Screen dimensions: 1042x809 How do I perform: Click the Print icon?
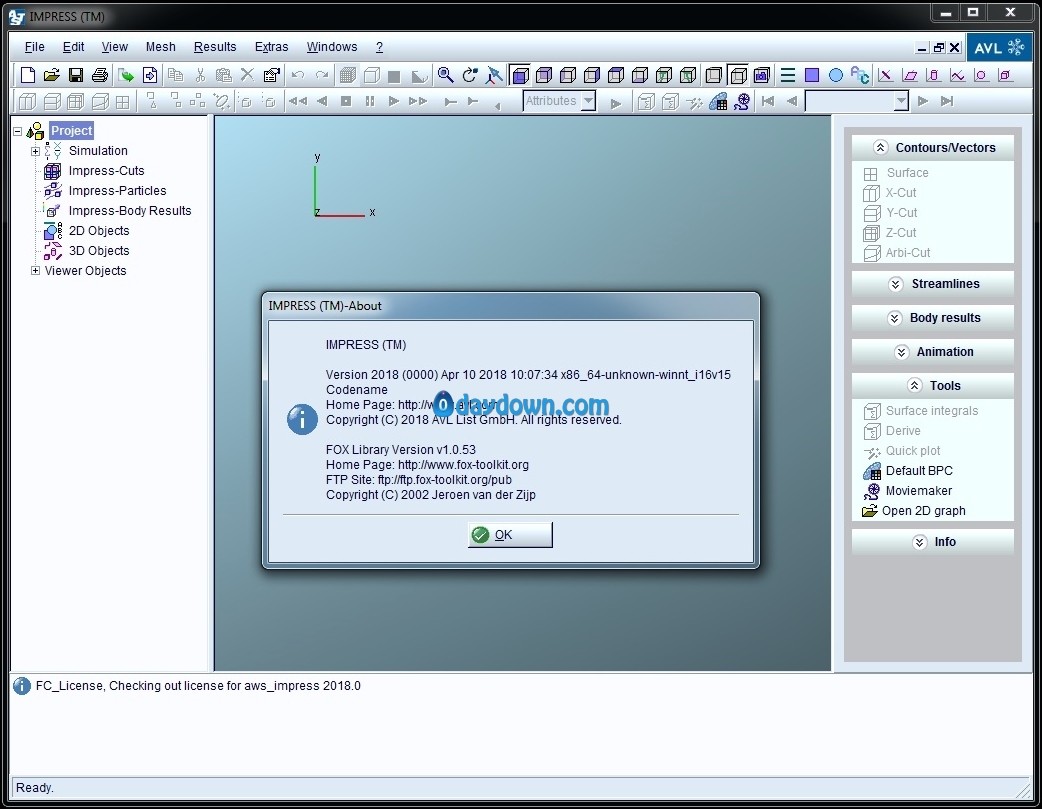(x=100, y=75)
